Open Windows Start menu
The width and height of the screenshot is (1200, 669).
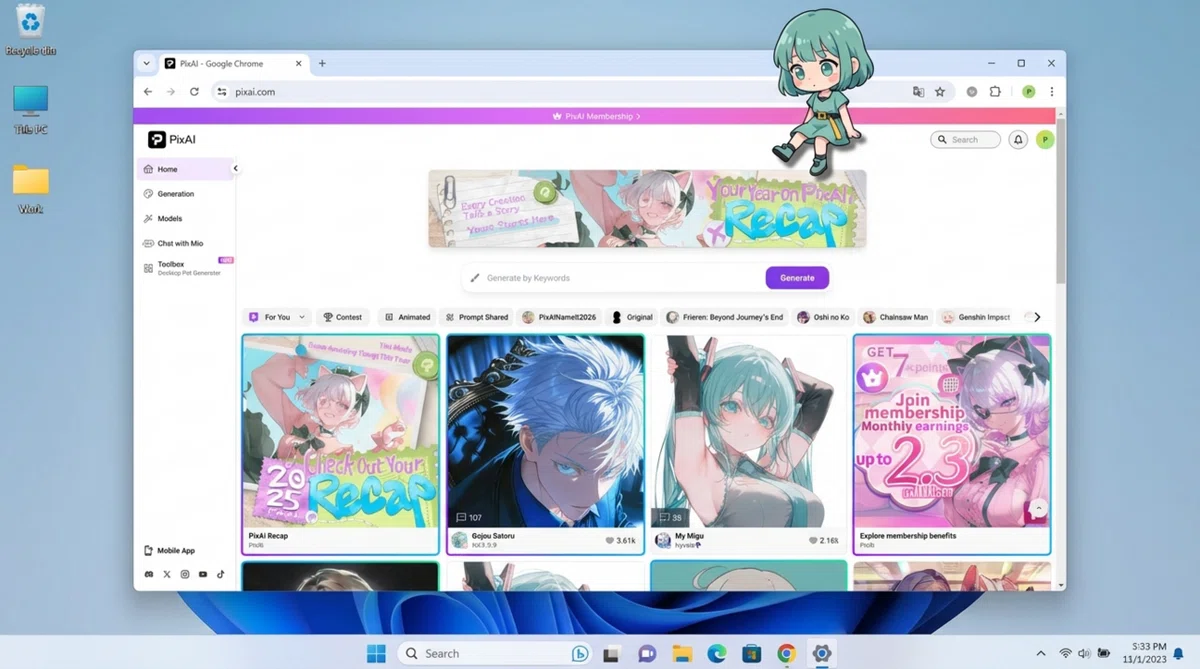pos(376,653)
